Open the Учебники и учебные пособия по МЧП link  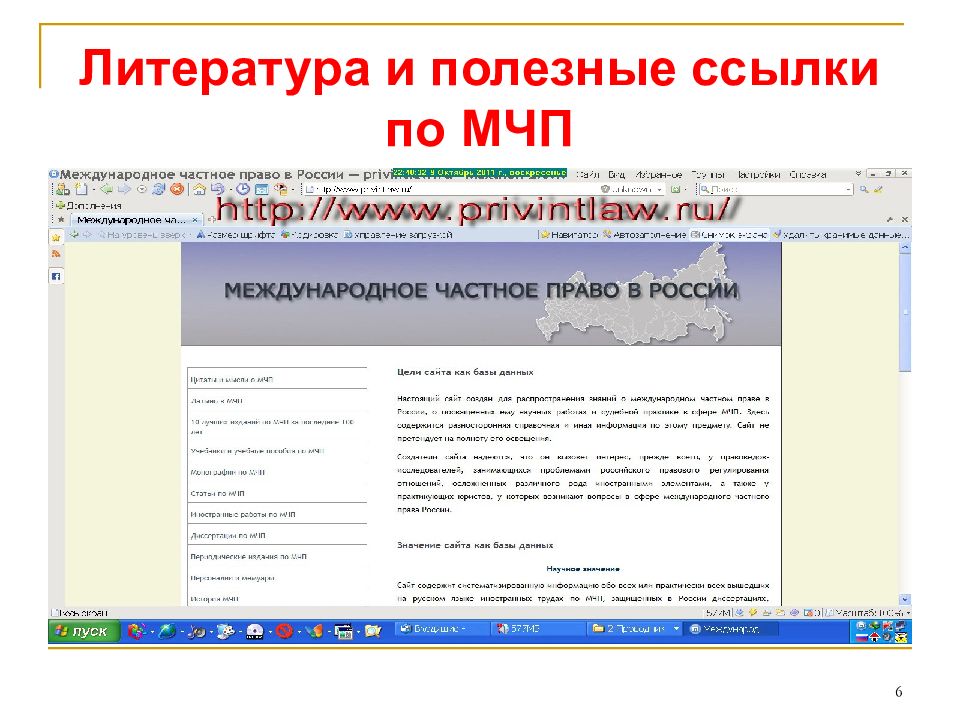coord(257,451)
